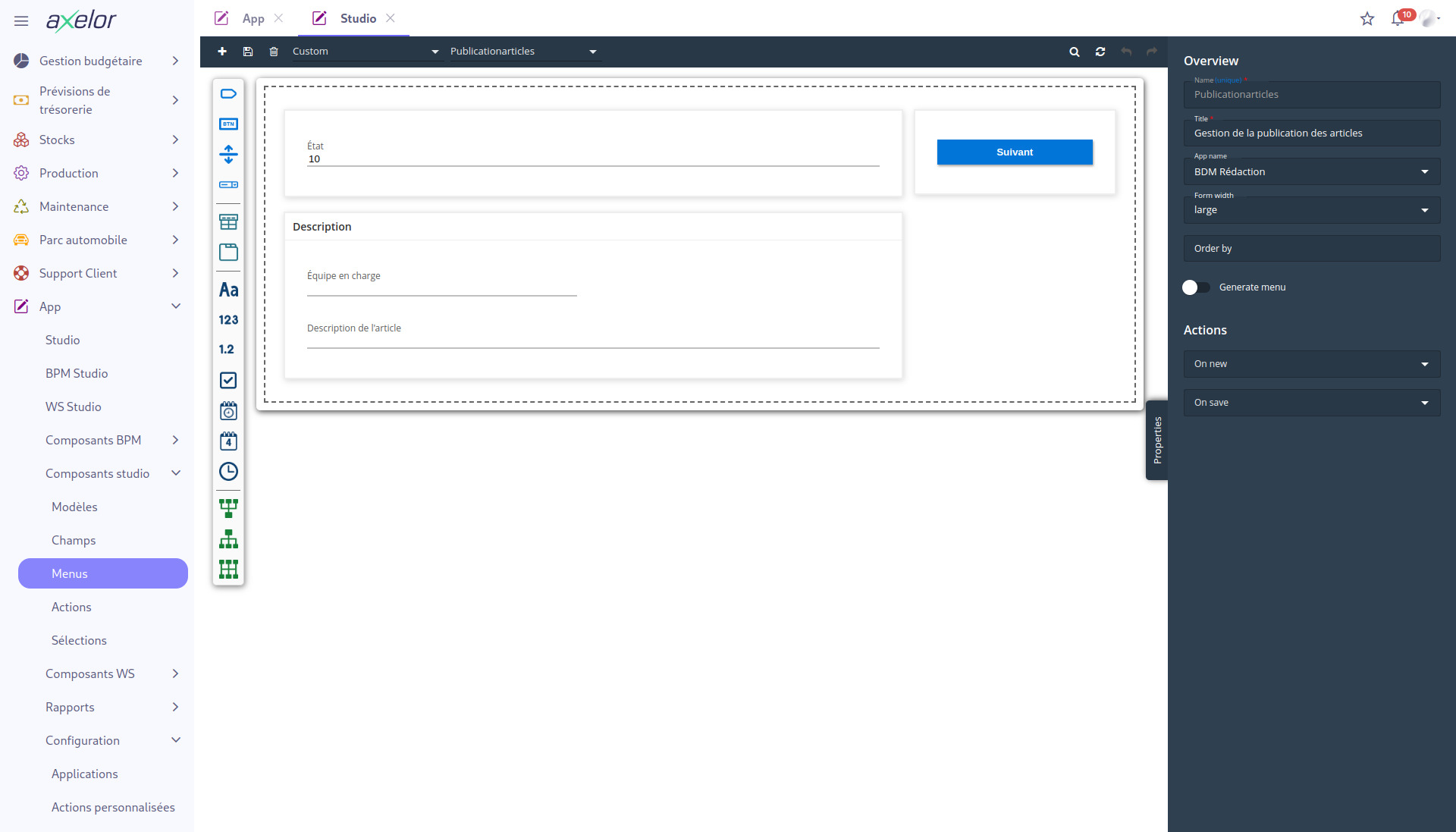The height and width of the screenshot is (832, 1456).
Task: Click the save icon in toolbar
Action: (248, 52)
